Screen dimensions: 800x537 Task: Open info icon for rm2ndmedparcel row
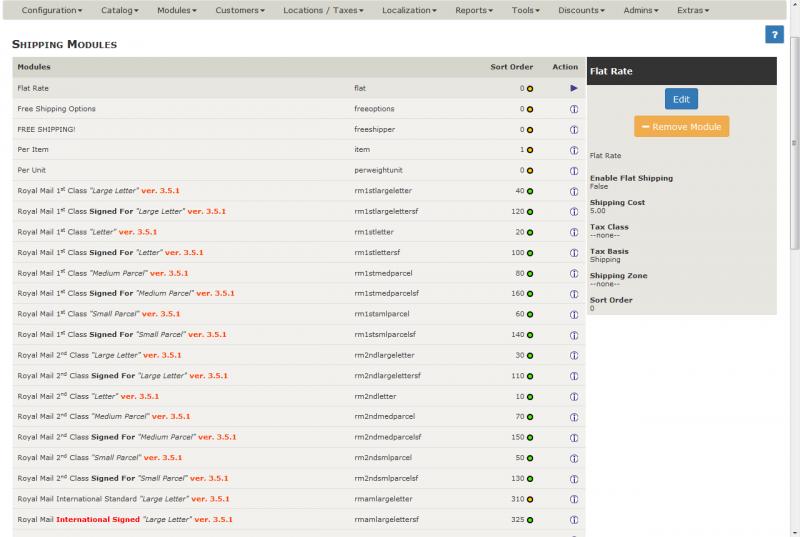[x=574, y=417]
